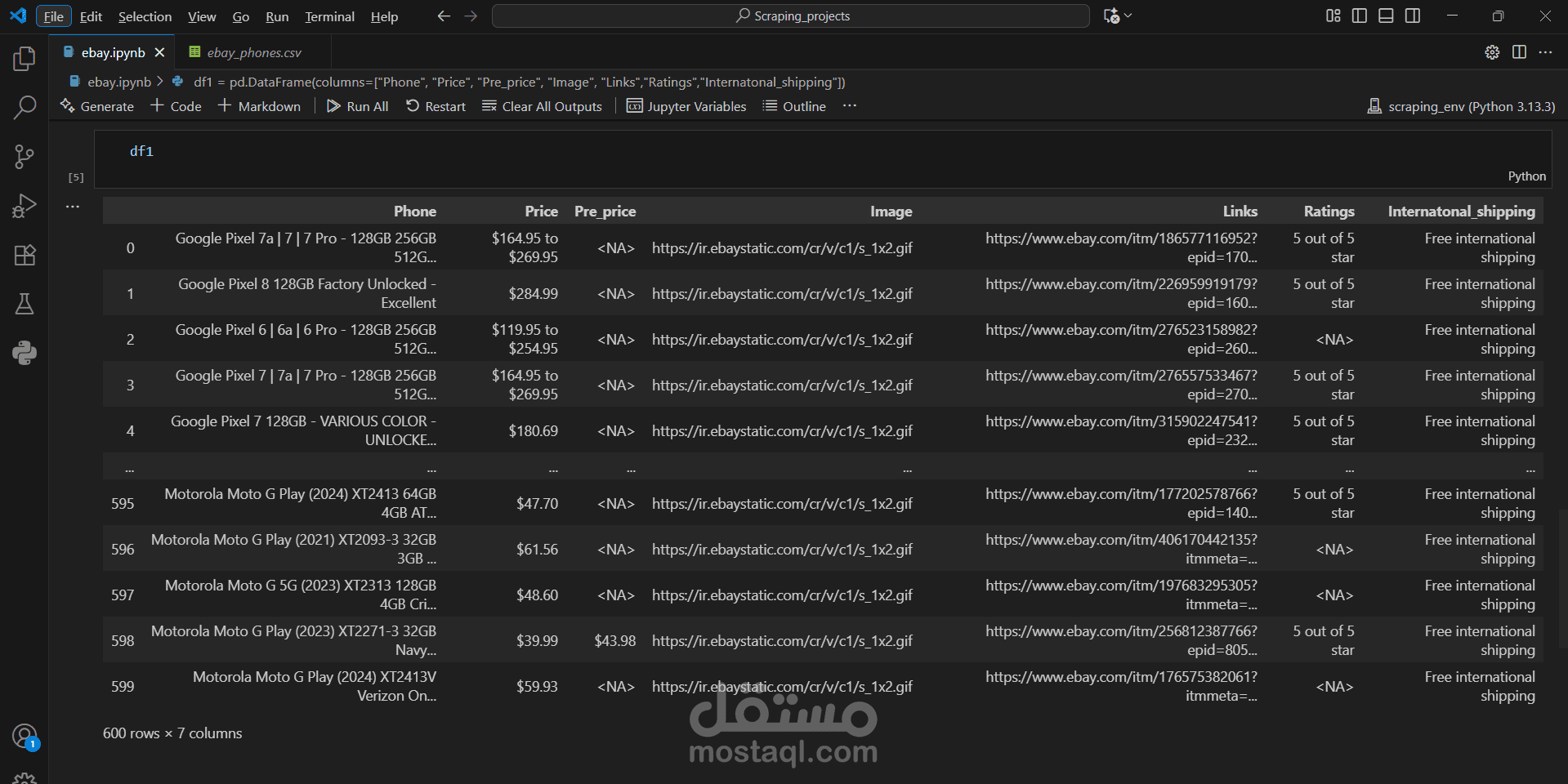
Task: Toggle the secondary side bar layout
Action: 1413,16
